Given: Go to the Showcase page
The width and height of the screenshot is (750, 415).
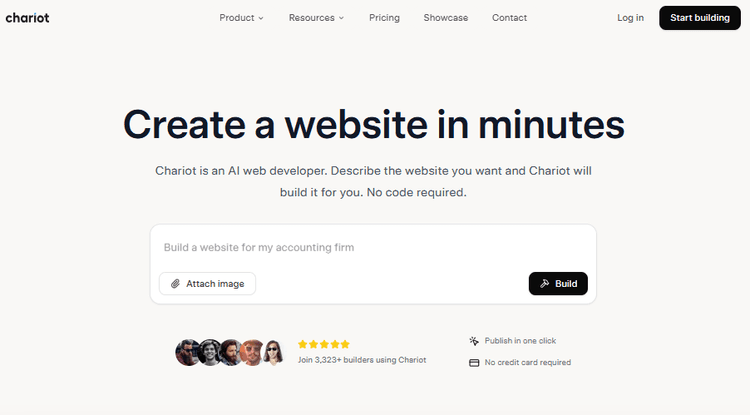Looking at the screenshot, I should point(445,18).
